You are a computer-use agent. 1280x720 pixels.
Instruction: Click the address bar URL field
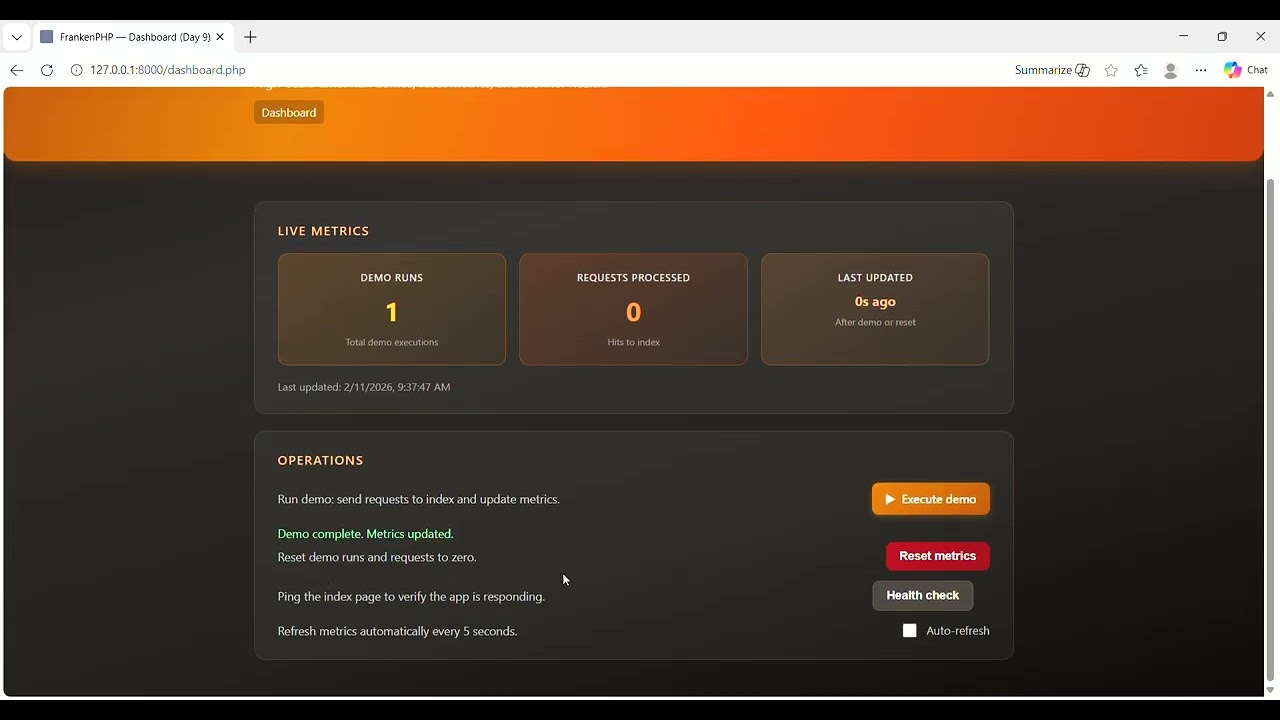point(530,70)
